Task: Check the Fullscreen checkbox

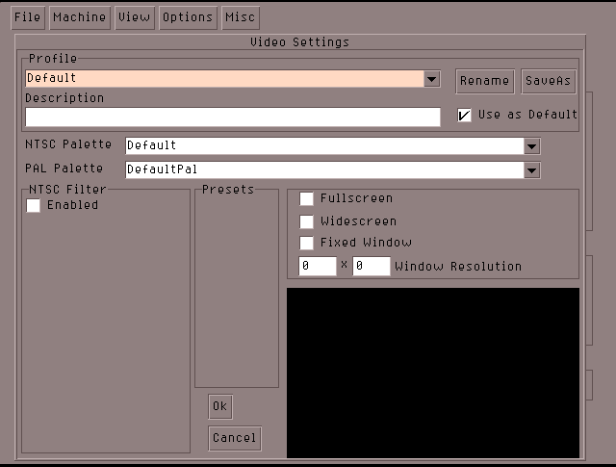Action: click(306, 199)
